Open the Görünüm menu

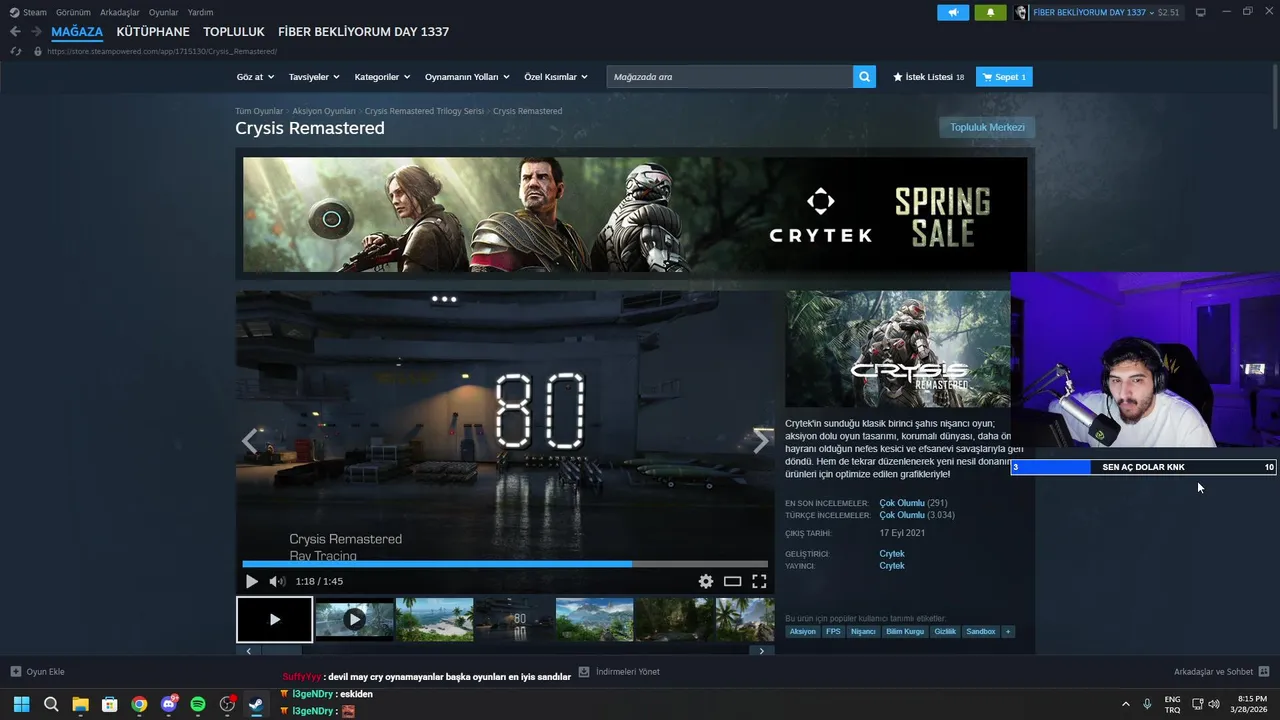click(73, 12)
